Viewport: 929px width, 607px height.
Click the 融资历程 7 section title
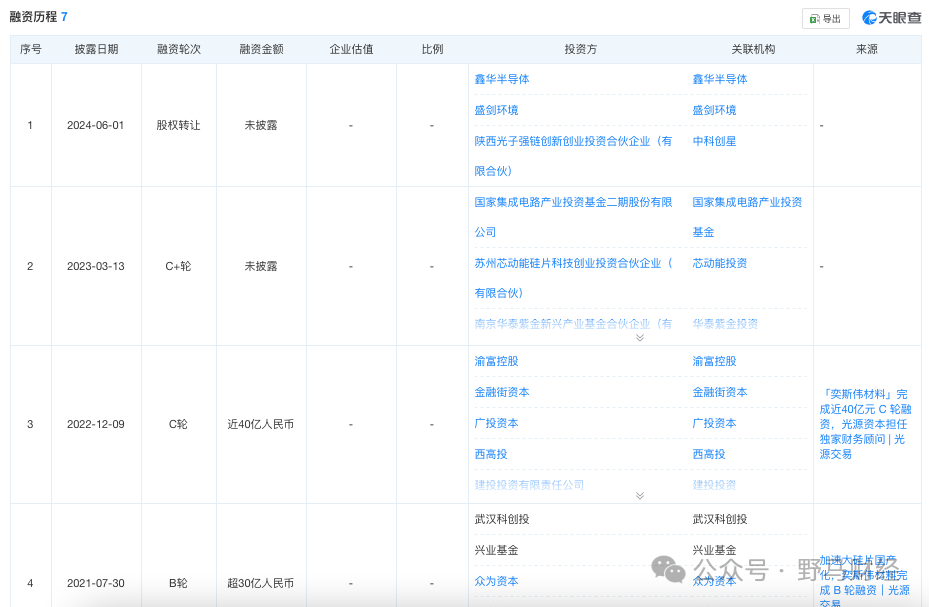(x=39, y=17)
